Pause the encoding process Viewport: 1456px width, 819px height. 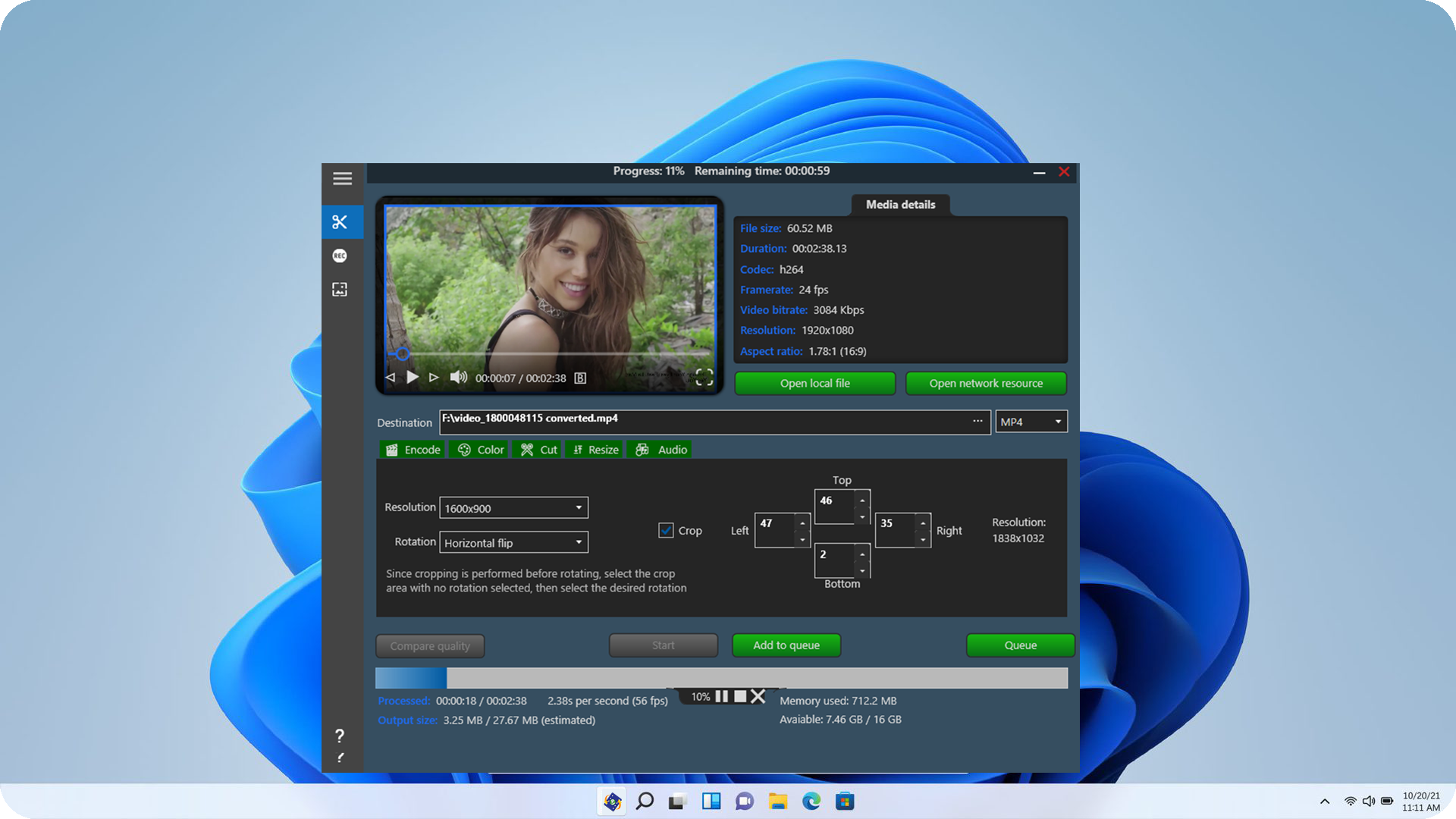pyautogui.click(x=722, y=696)
